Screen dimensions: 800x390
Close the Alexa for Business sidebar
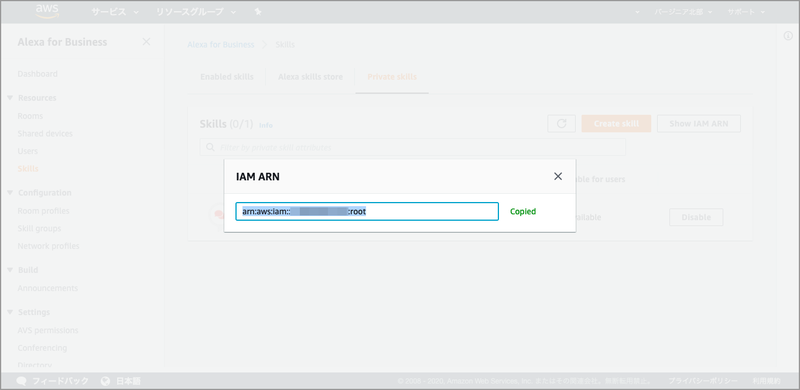(146, 42)
